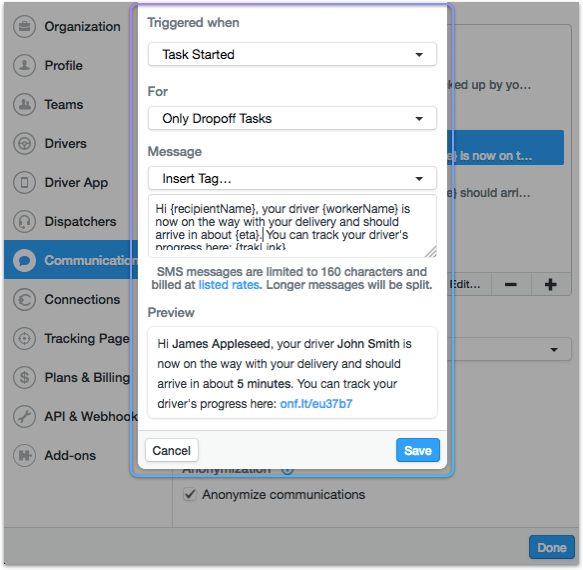The image size is (583, 570).
Task: Switch to the Connections settings section
Action: pos(71,299)
